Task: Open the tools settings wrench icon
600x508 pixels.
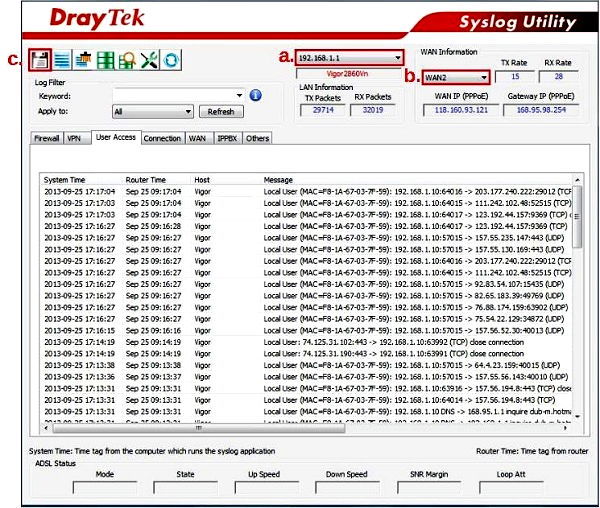Action: 149,60
